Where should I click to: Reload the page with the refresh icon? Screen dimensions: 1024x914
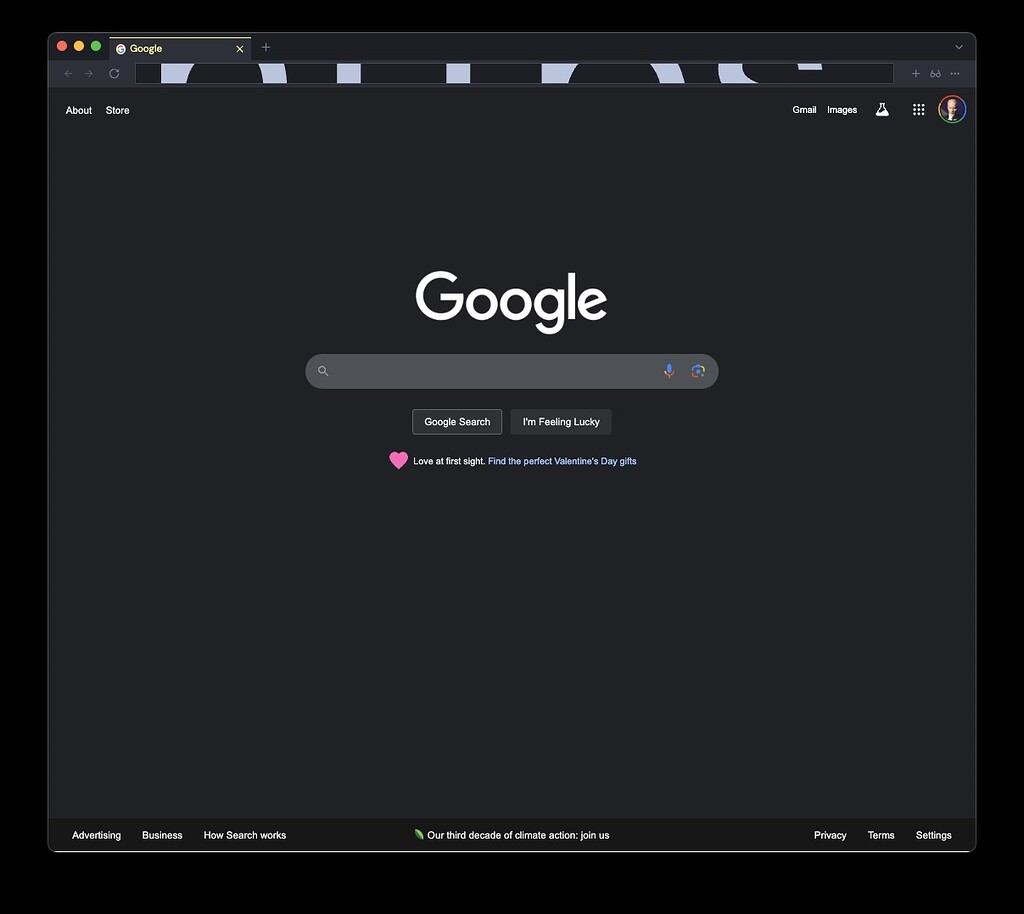(x=114, y=73)
